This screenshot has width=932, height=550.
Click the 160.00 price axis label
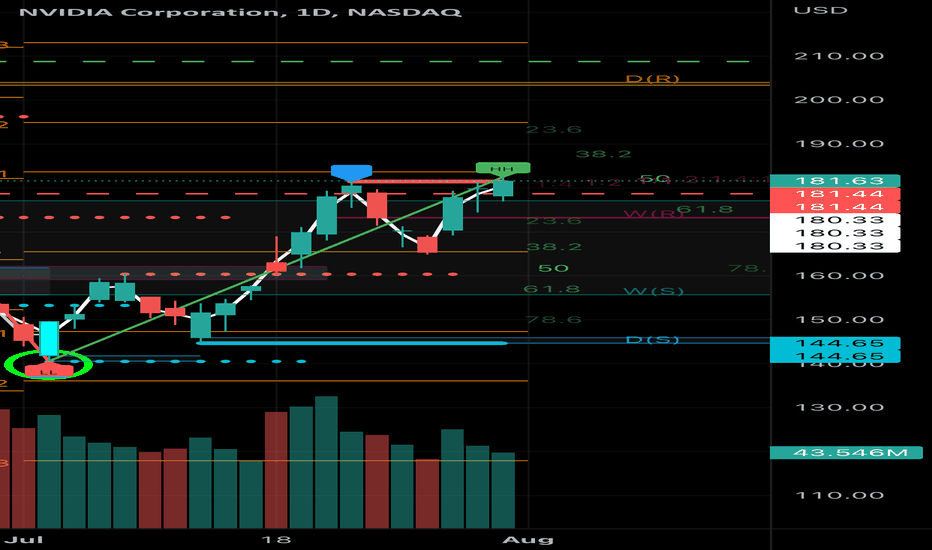(839, 276)
